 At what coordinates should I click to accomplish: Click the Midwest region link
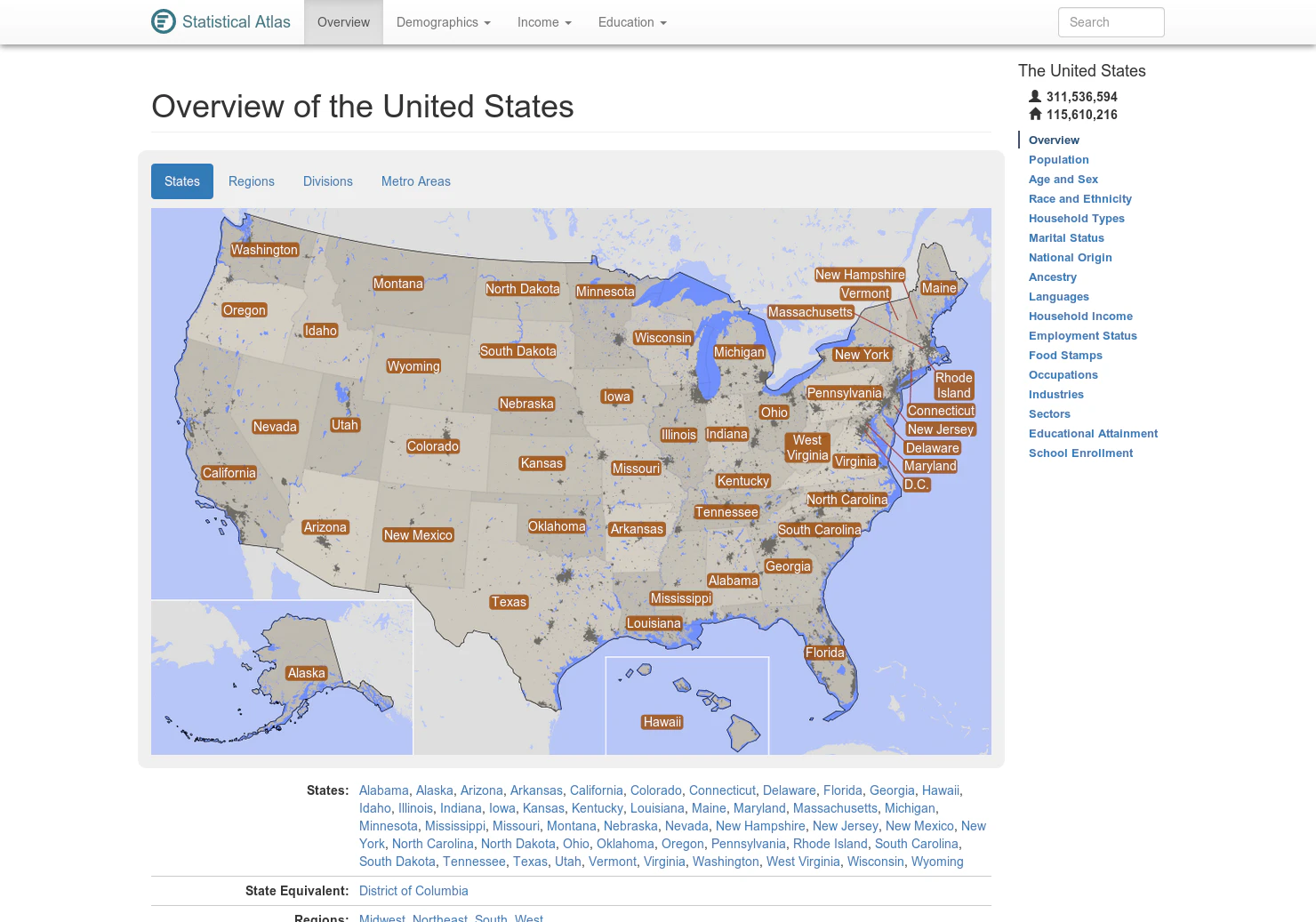click(x=381, y=917)
